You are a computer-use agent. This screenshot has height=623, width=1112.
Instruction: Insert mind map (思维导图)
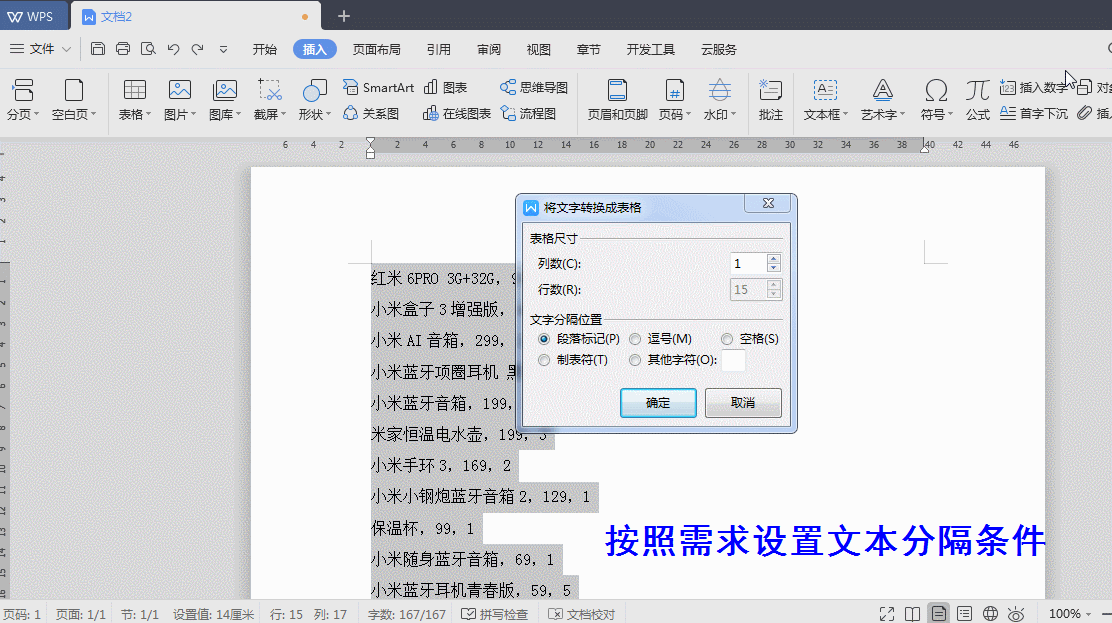[533, 87]
